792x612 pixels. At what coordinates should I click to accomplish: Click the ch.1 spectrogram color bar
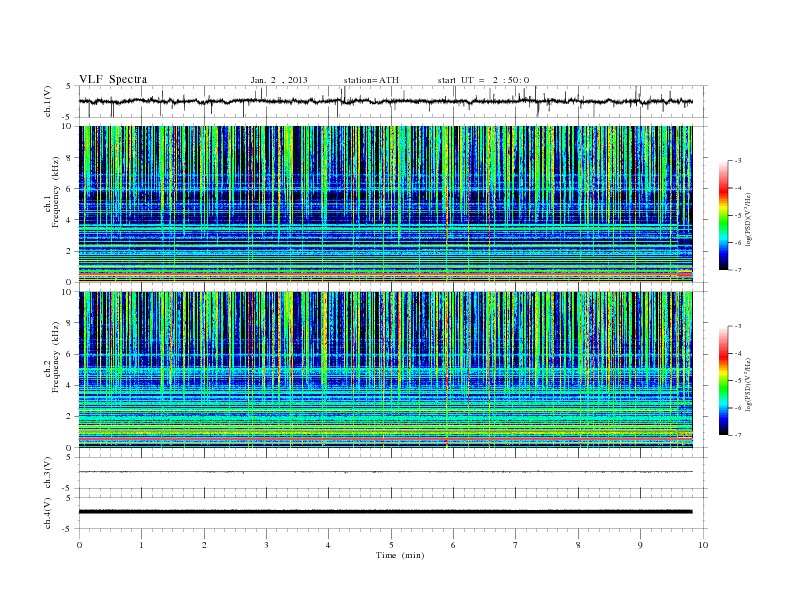(723, 215)
